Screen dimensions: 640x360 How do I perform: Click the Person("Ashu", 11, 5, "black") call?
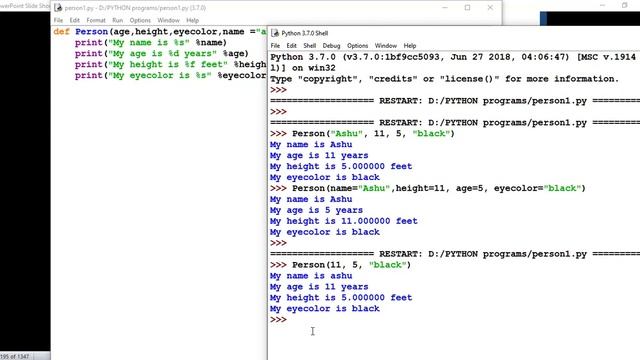coord(373,134)
